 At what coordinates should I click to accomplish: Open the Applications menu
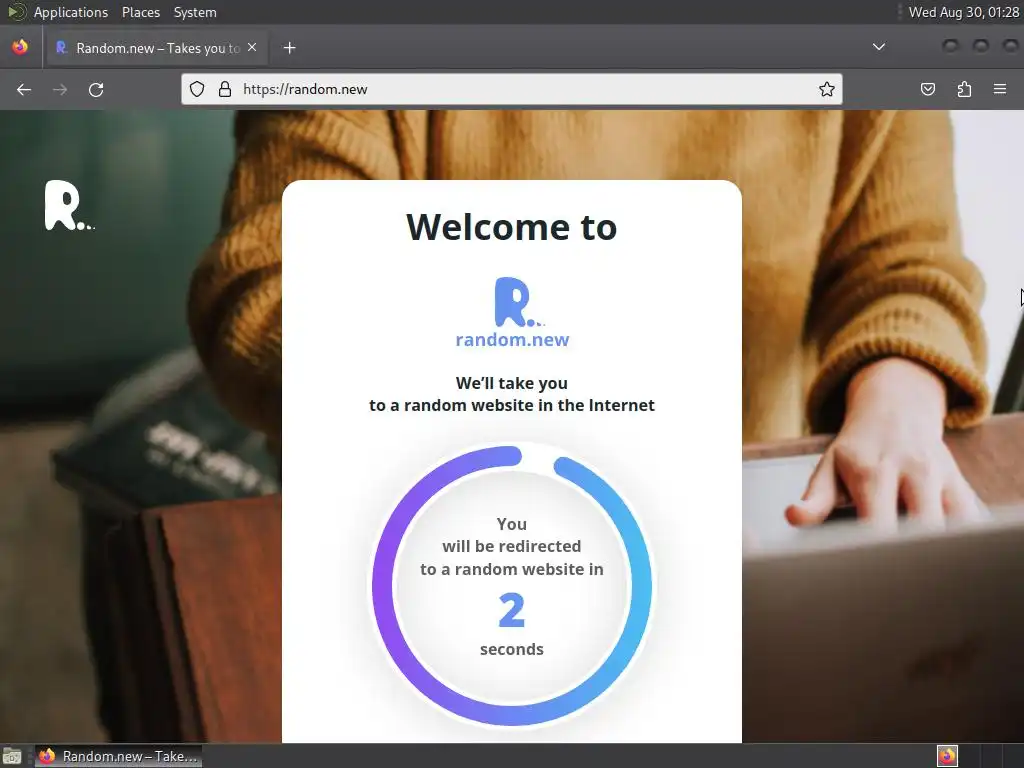point(71,12)
